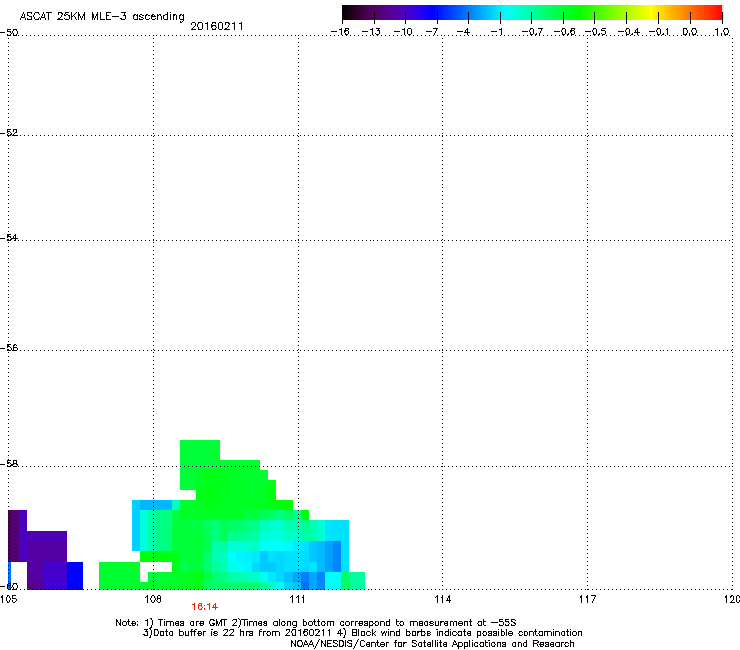The height and width of the screenshot is (650, 740).
Task: Click the longitude label 111
Action: click(x=297, y=599)
